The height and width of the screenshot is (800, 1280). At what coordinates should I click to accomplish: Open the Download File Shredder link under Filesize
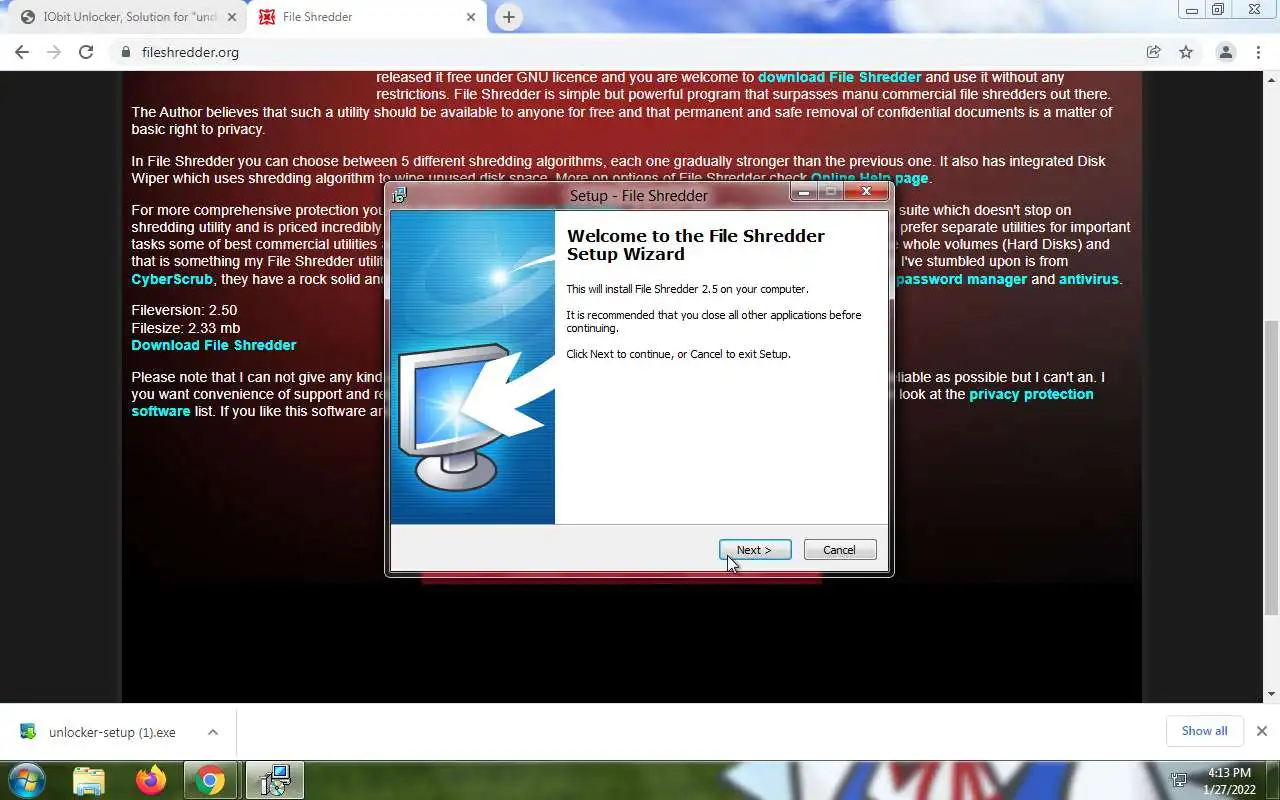tap(214, 345)
